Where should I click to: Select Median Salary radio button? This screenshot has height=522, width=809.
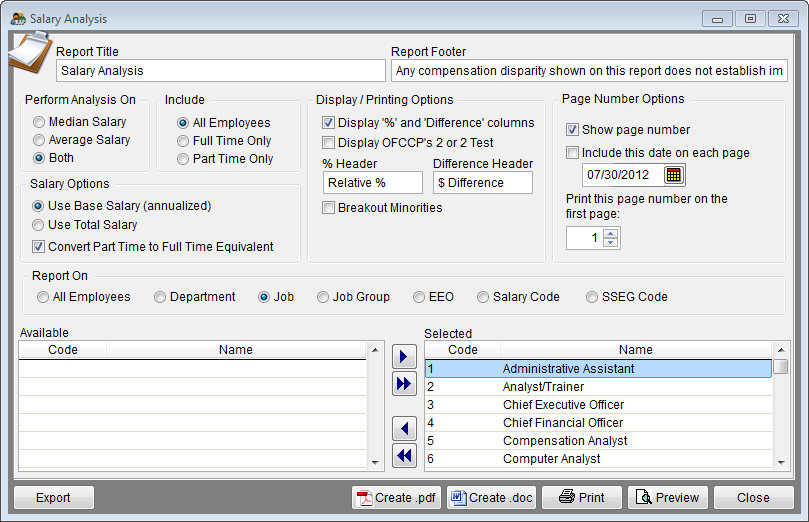click(39, 122)
